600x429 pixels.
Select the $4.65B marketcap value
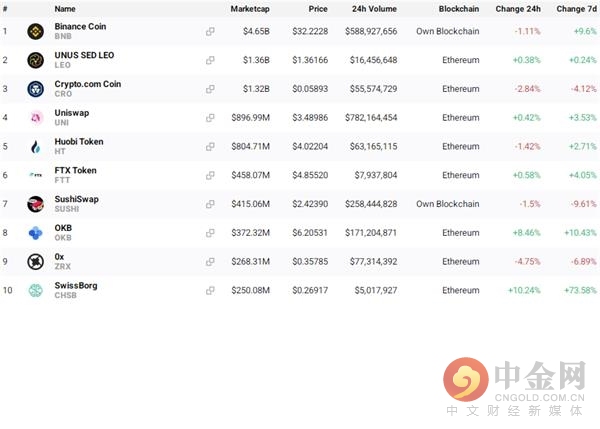point(256,31)
